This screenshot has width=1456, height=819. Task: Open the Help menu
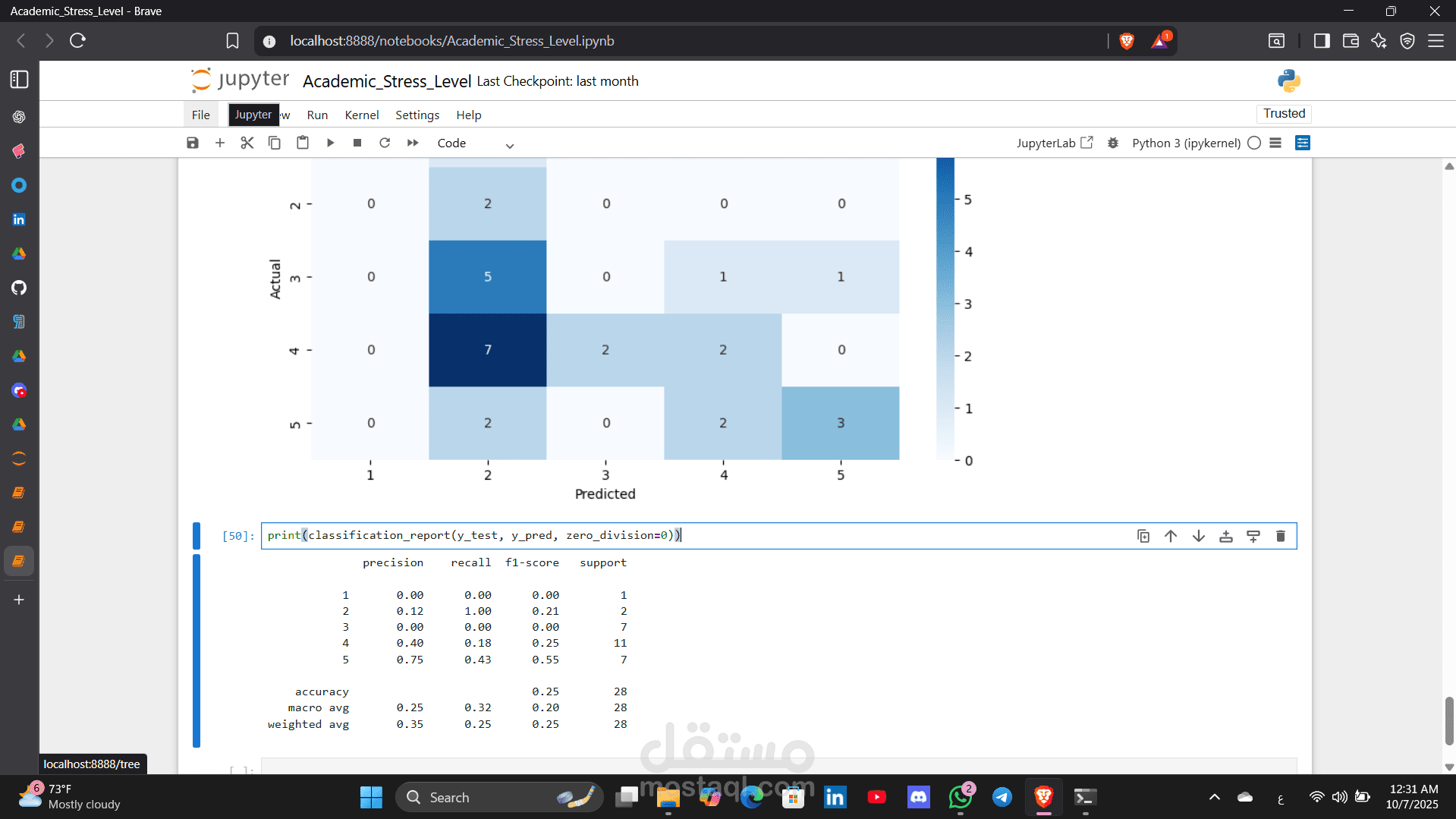469,115
